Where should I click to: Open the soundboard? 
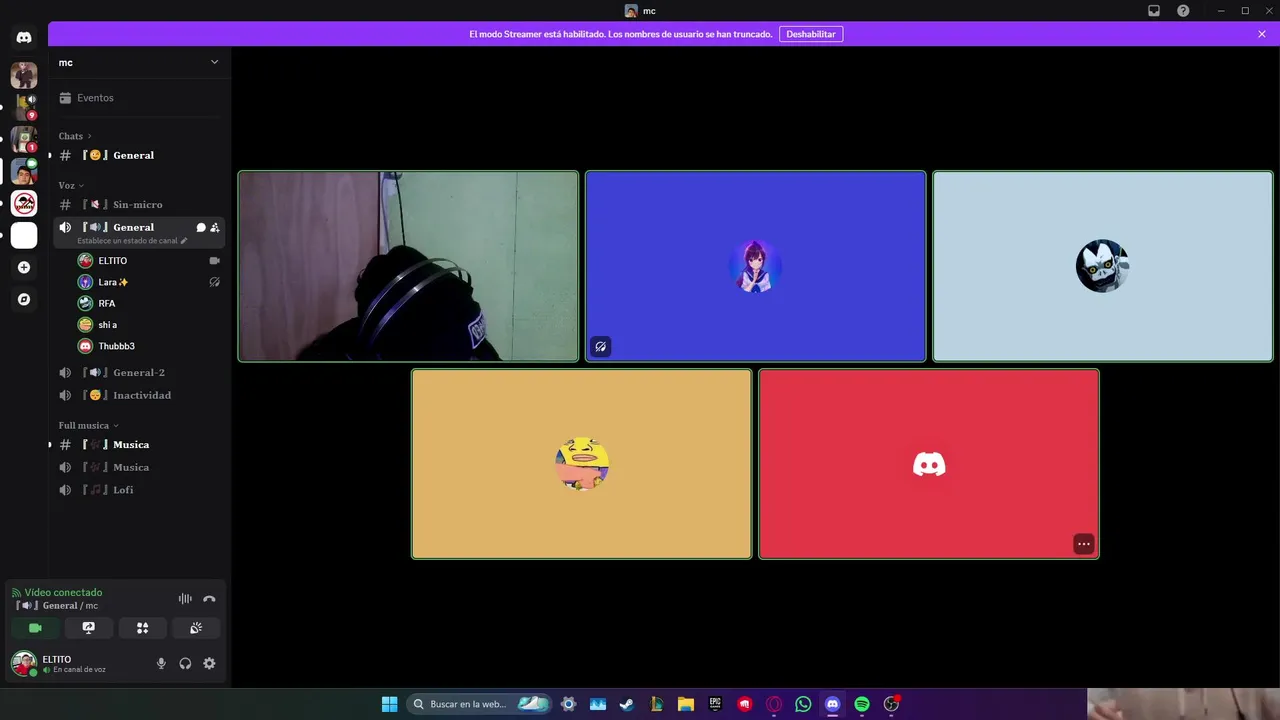196,628
